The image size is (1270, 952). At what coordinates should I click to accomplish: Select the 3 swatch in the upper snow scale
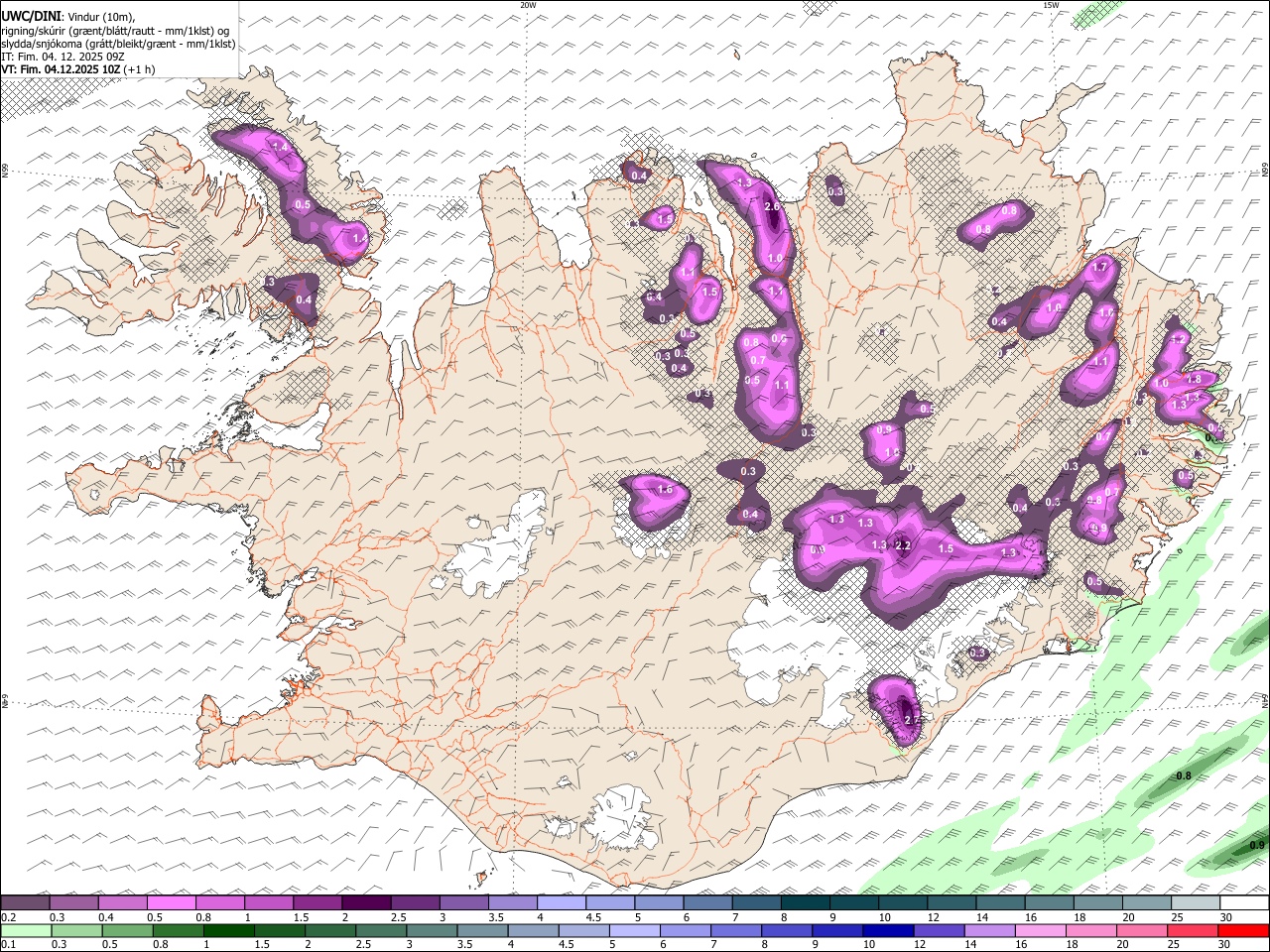(462, 902)
